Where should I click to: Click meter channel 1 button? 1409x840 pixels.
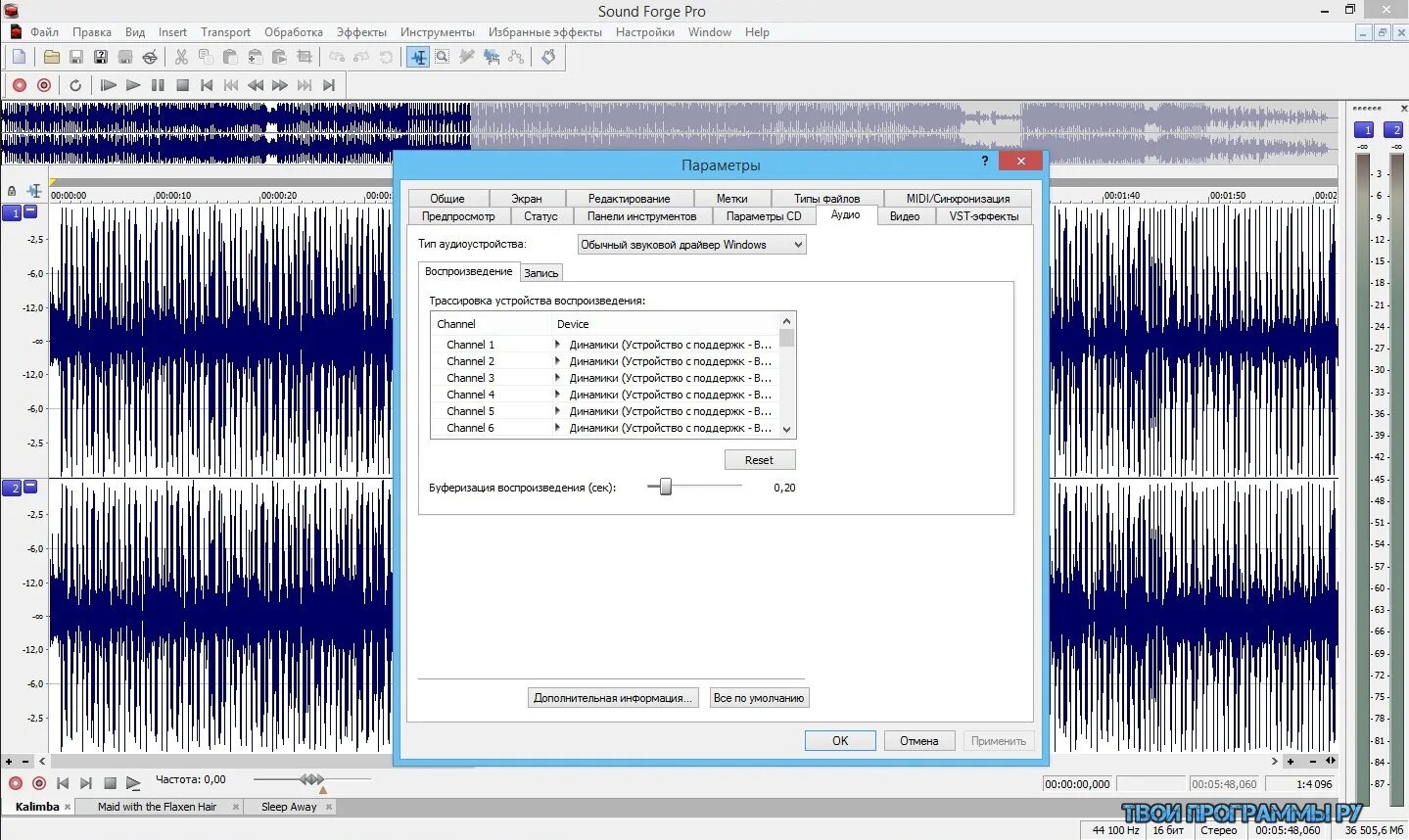tap(1364, 129)
